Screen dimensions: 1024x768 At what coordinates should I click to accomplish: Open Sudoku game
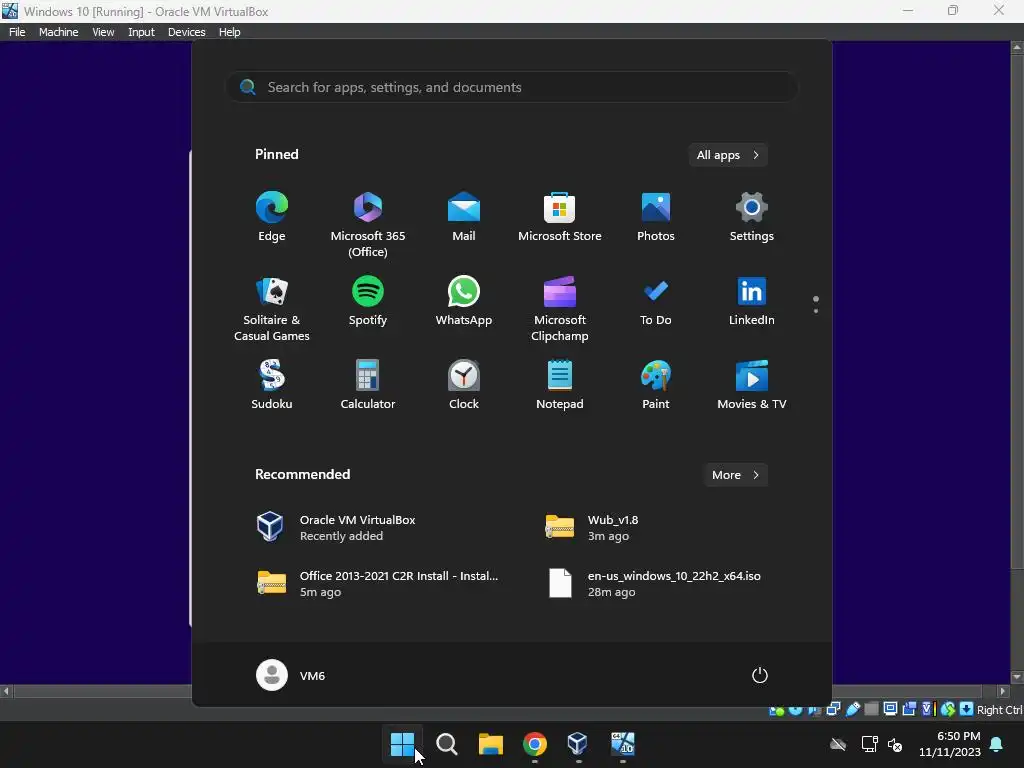point(272,385)
